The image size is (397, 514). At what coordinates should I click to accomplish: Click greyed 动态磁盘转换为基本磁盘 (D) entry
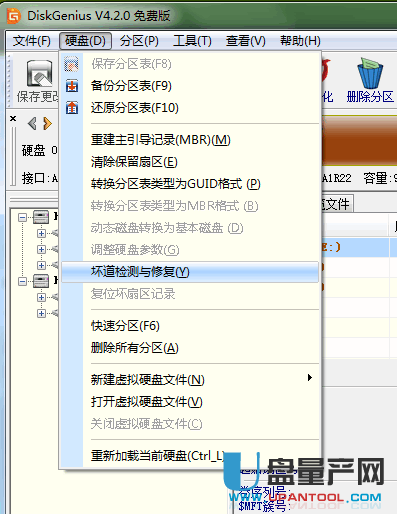pyautogui.click(x=190, y=228)
